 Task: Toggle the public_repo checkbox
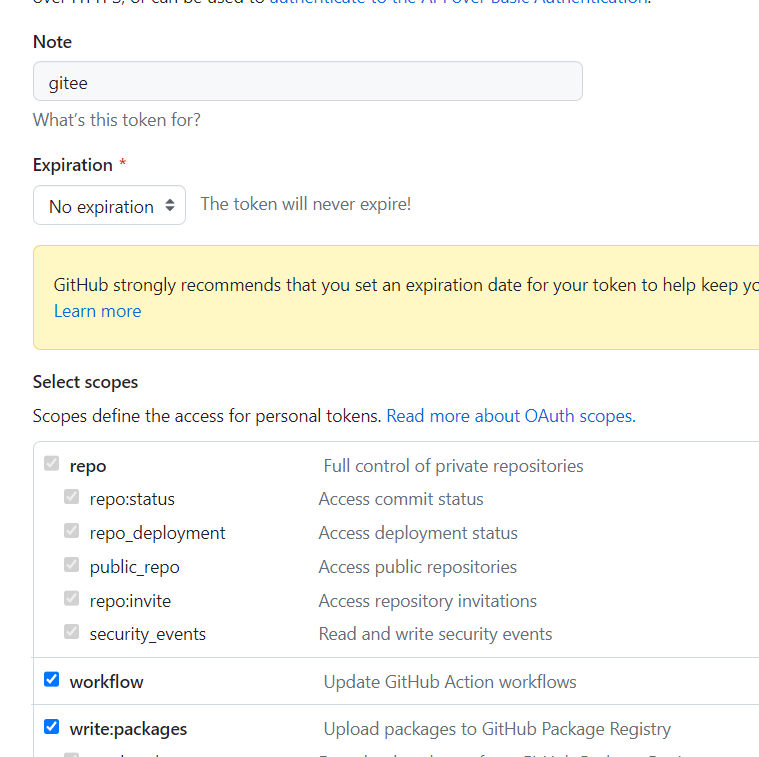72,564
